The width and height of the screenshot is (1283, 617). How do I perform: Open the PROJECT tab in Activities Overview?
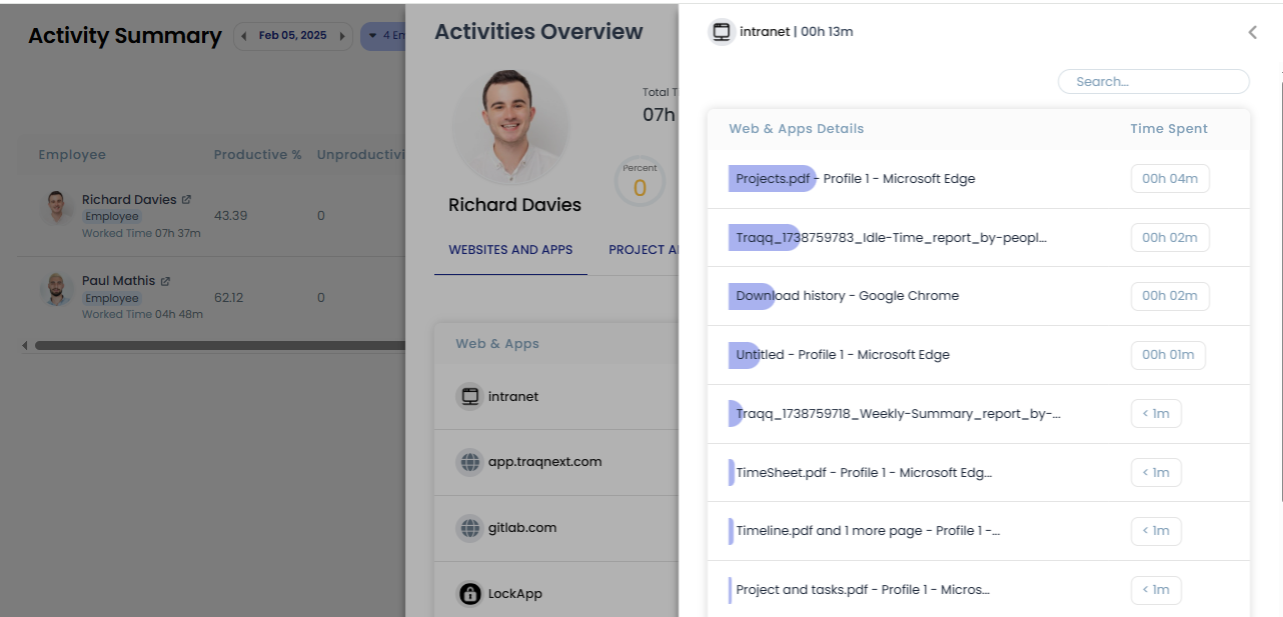(645, 249)
